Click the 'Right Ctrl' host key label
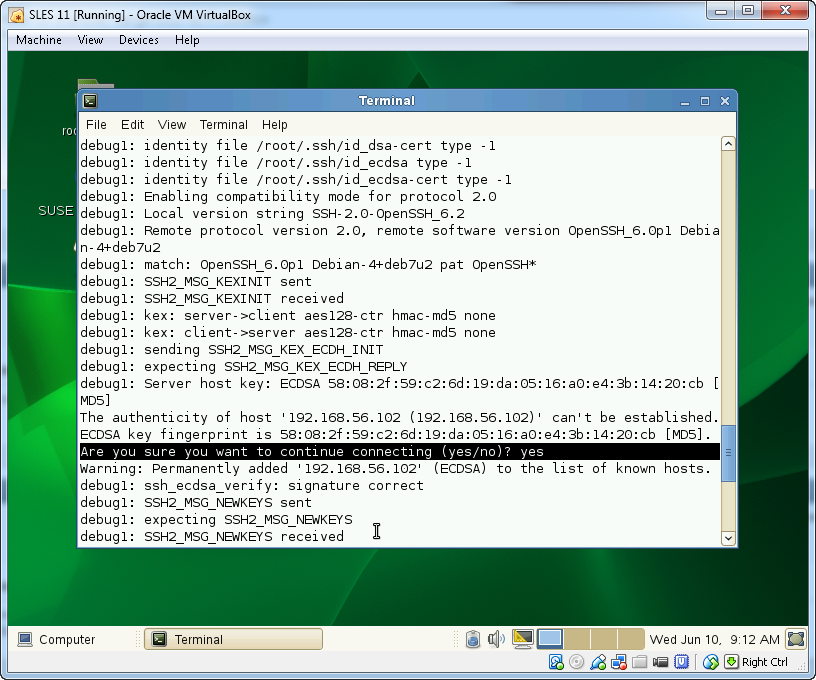Viewport: 816px width, 680px height. click(764, 662)
